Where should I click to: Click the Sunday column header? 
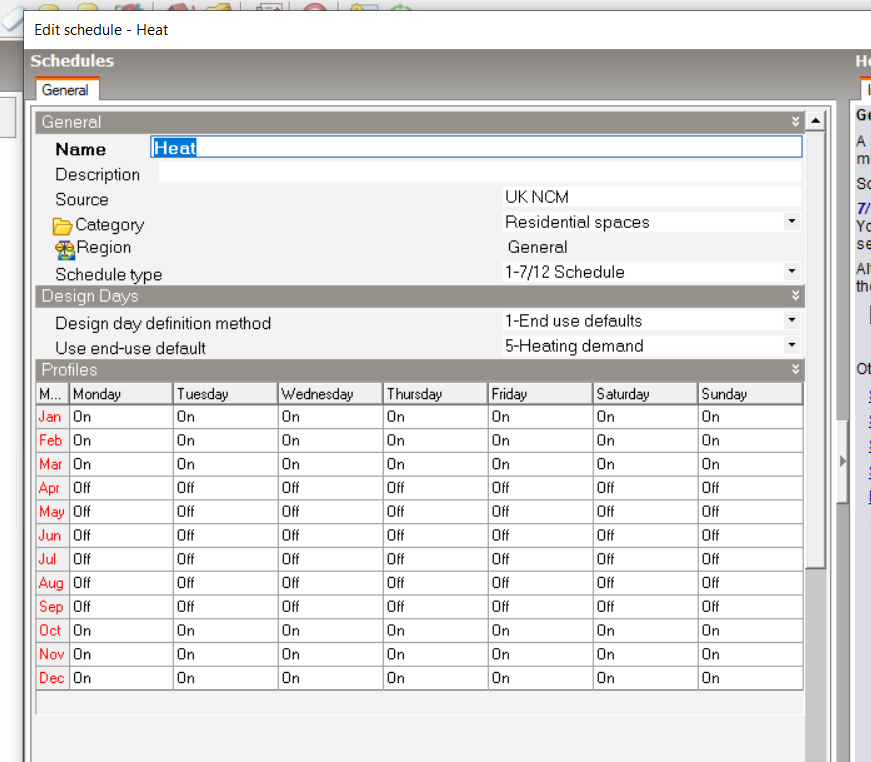pyautogui.click(x=750, y=394)
